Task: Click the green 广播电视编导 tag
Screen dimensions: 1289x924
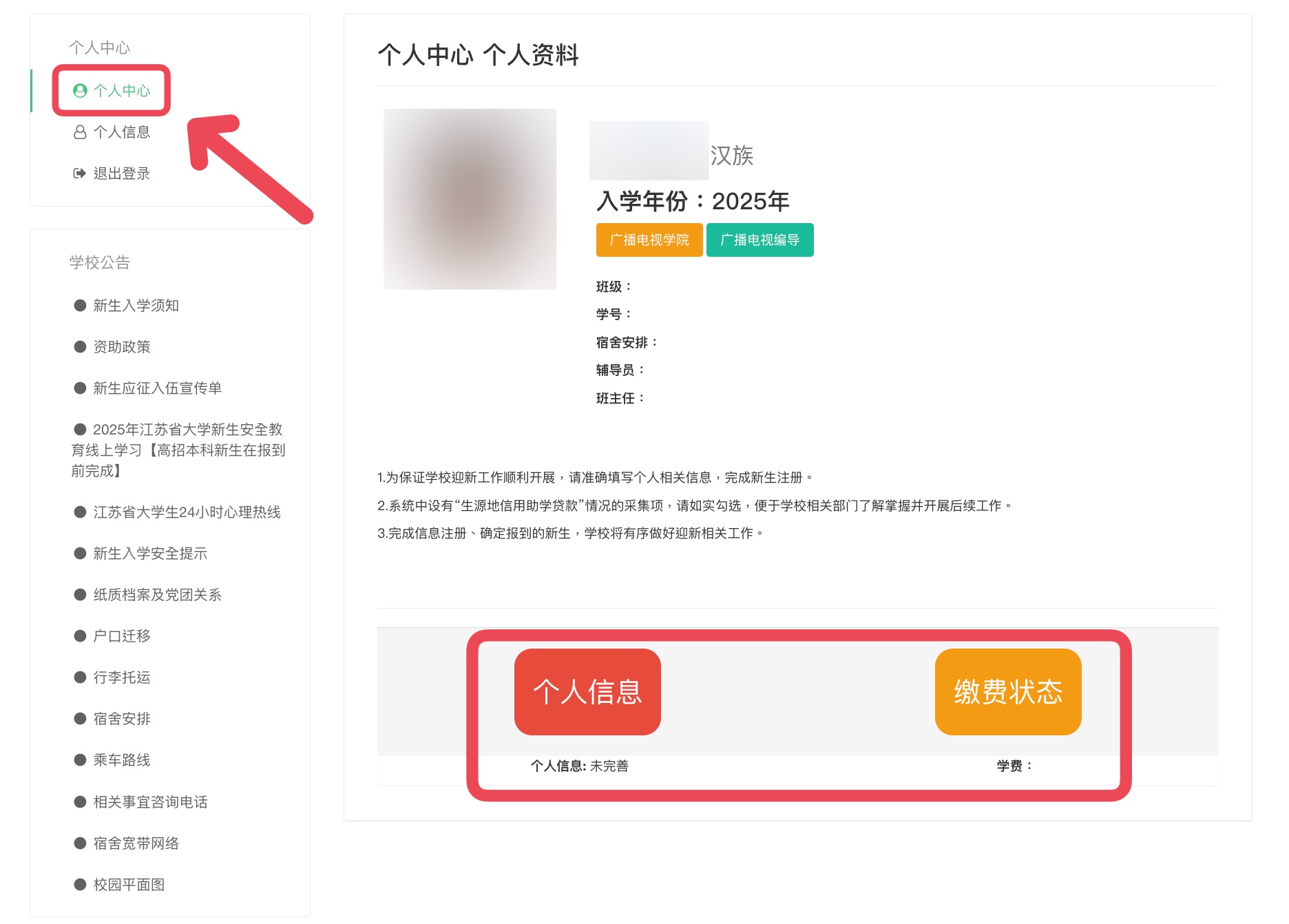Action: pyautogui.click(x=759, y=240)
